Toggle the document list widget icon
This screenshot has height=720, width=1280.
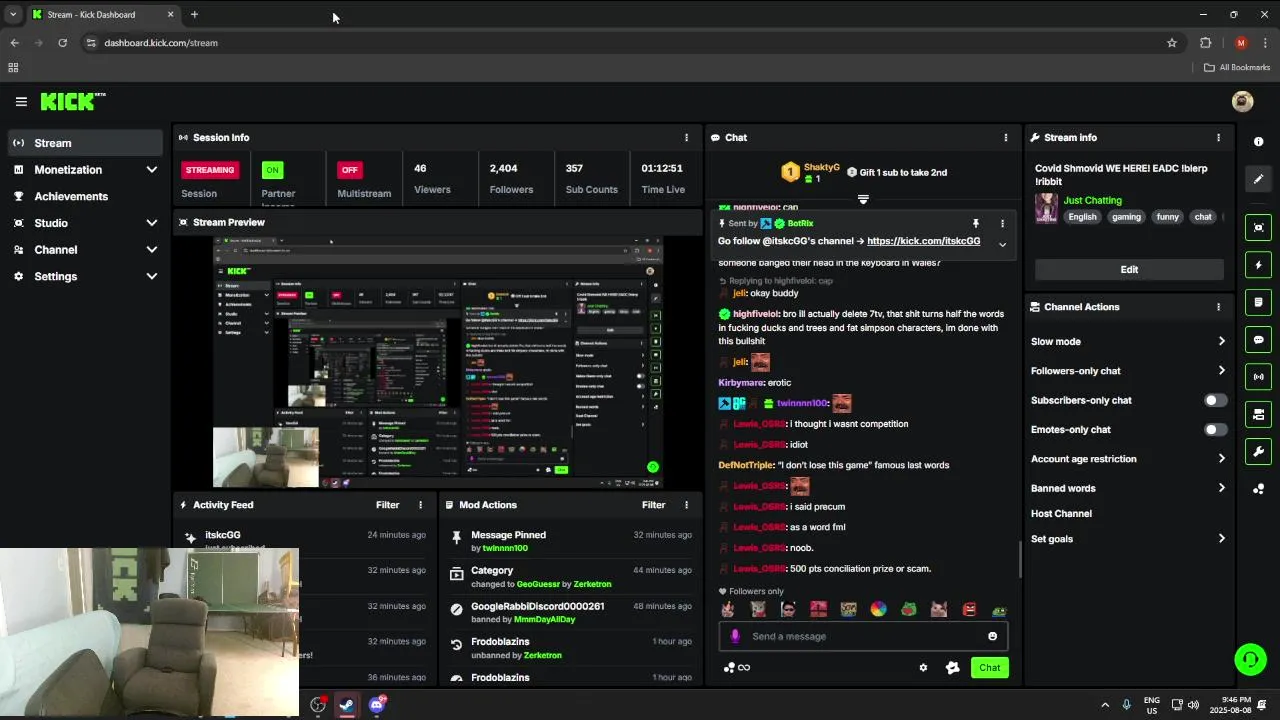[x=1258, y=302]
